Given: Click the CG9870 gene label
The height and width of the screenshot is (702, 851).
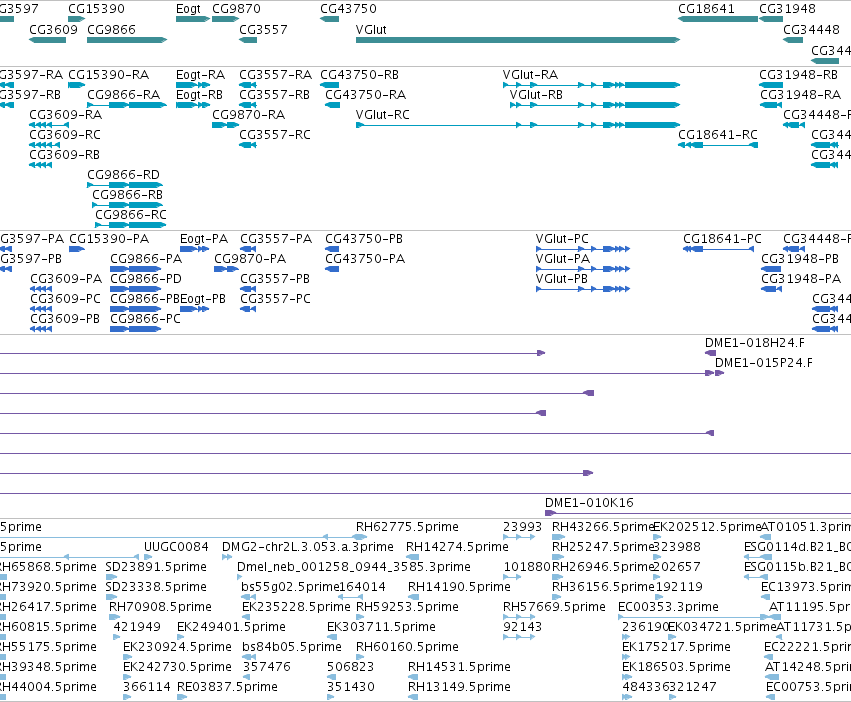Looking at the screenshot, I should (x=236, y=9).
